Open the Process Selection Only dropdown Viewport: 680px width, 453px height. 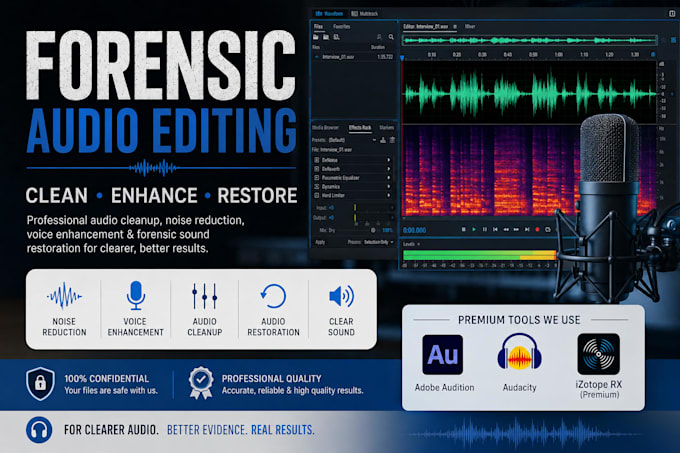[x=379, y=242]
